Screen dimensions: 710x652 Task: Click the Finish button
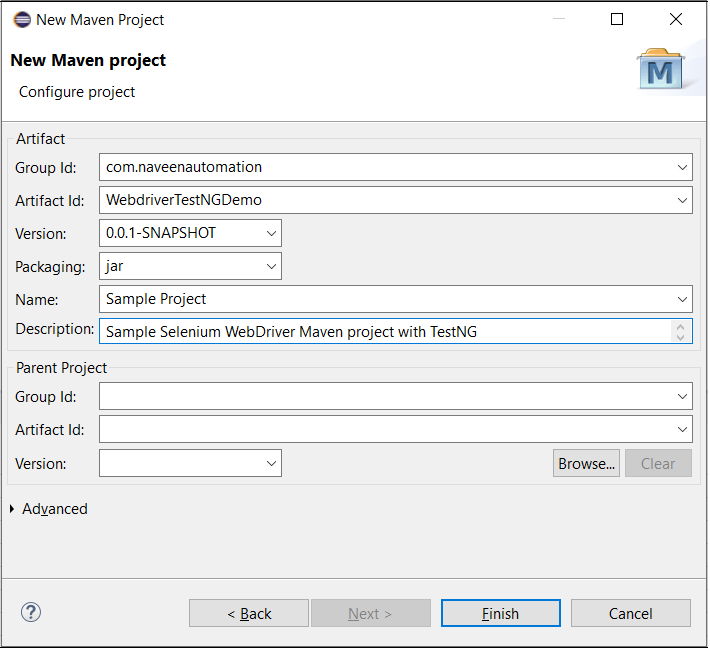[x=501, y=614]
